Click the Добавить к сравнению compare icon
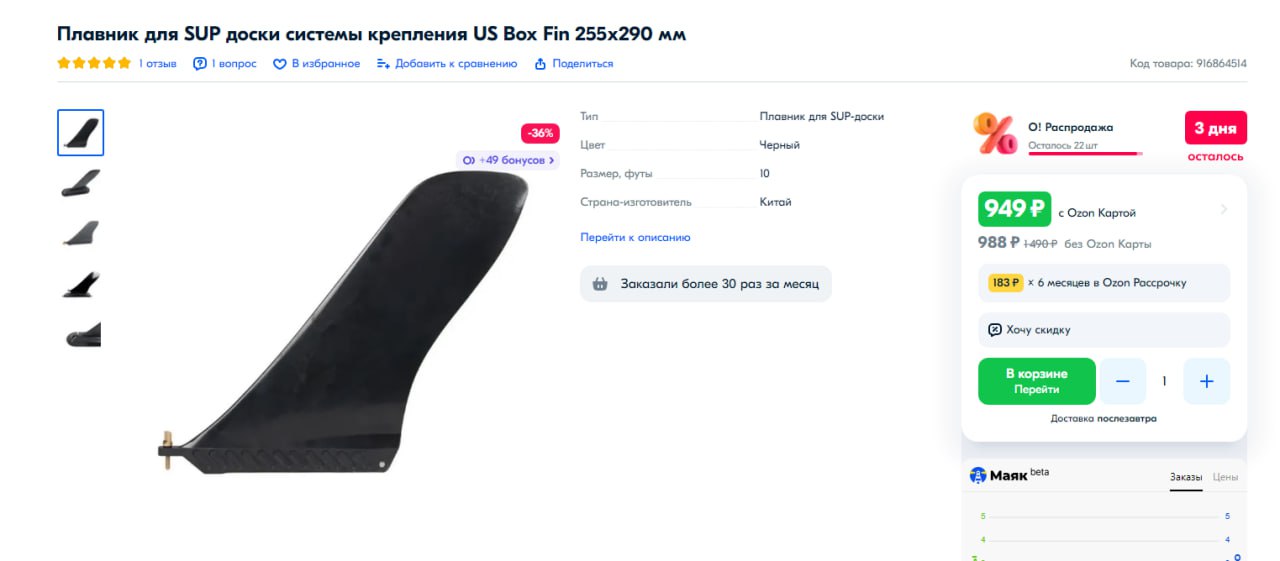 383,64
